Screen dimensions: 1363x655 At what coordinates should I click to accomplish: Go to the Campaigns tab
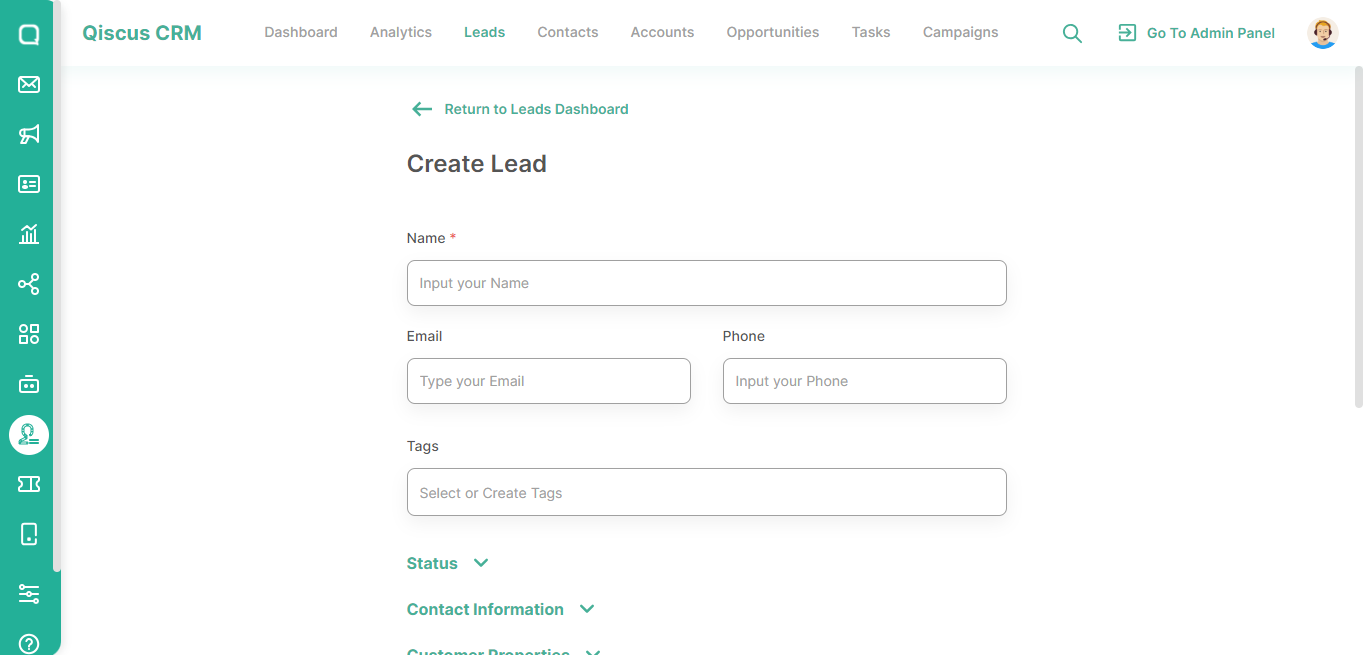[960, 32]
